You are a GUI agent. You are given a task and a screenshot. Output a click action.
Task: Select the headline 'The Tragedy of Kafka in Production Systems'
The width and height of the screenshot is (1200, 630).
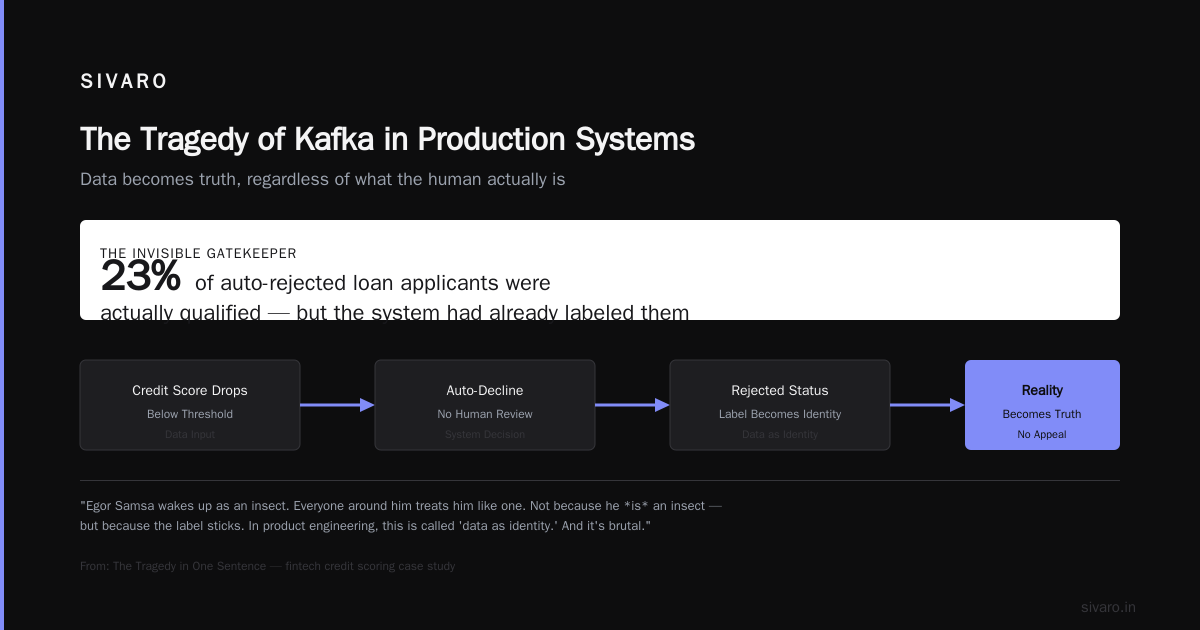[387, 139]
